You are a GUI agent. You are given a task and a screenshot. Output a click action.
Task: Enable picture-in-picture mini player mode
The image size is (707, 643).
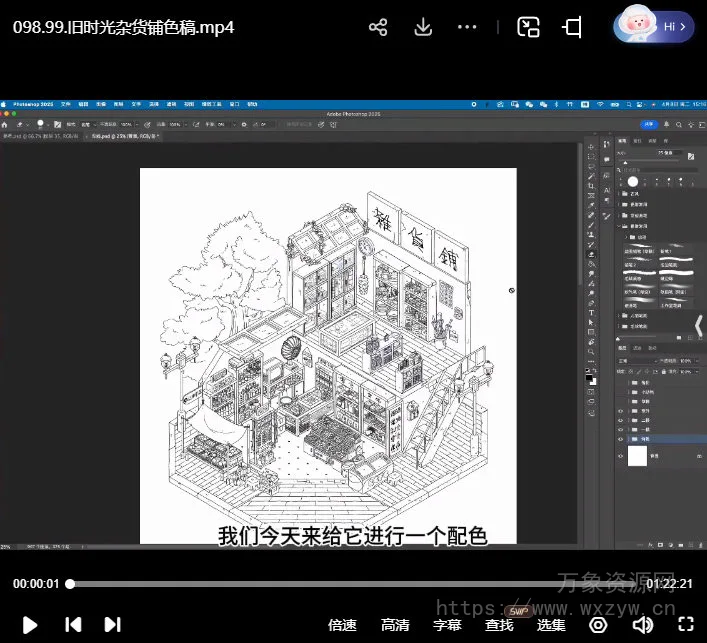pos(528,28)
